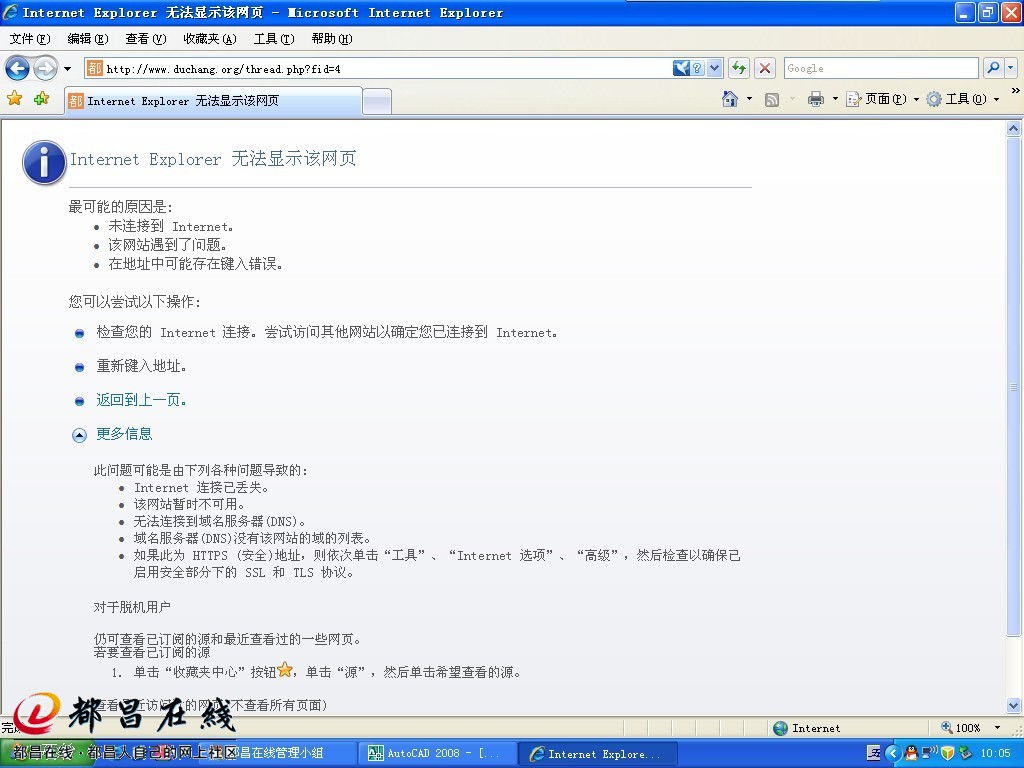Expand the command bar overflow chevron

click(1015, 90)
